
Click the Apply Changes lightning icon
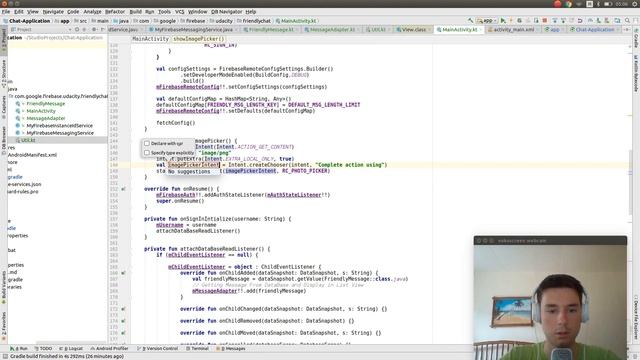click(x=511, y=20)
